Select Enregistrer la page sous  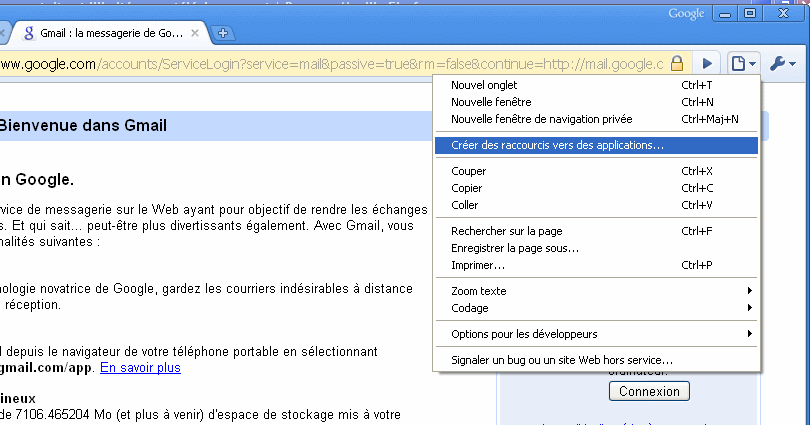tap(597, 248)
